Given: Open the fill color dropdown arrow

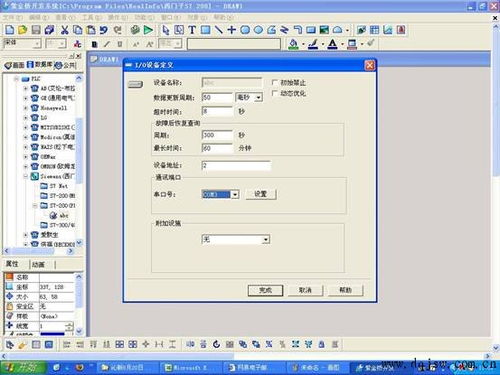Looking at the screenshot, I should tap(303, 44).
